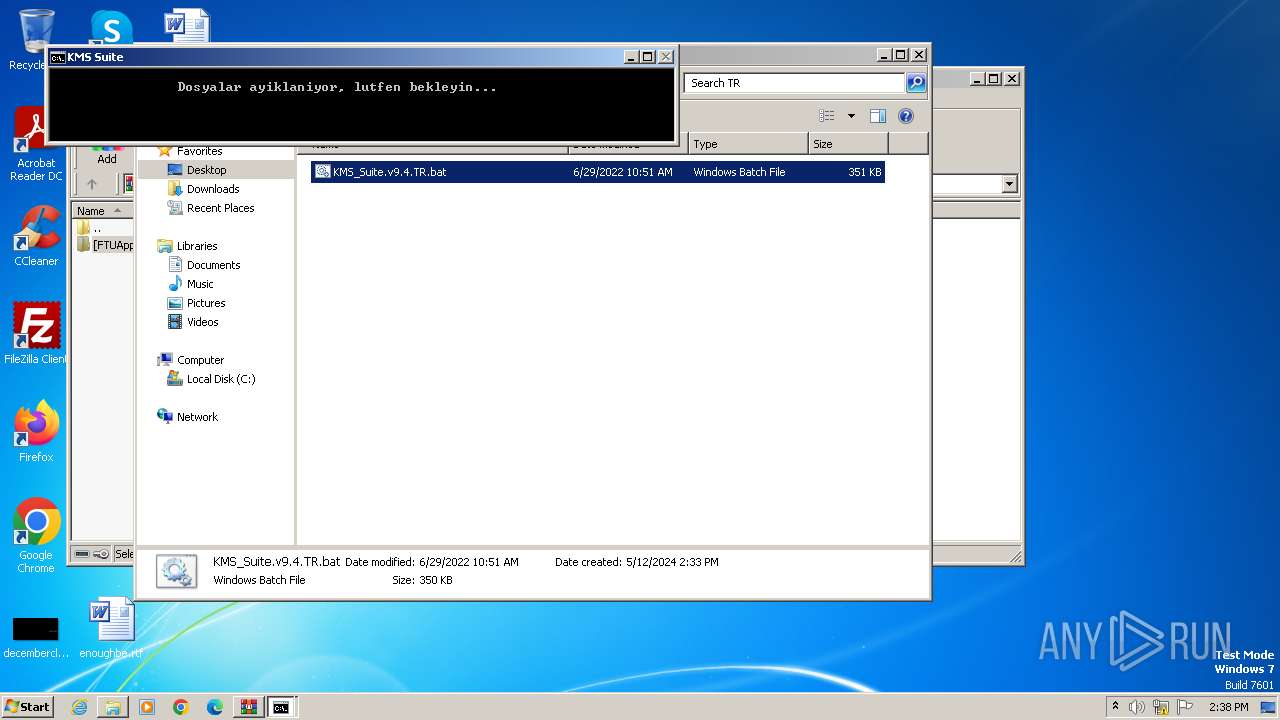Select Libraries in the navigation pane
The image size is (1280, 720).
[x=197, y=246]
